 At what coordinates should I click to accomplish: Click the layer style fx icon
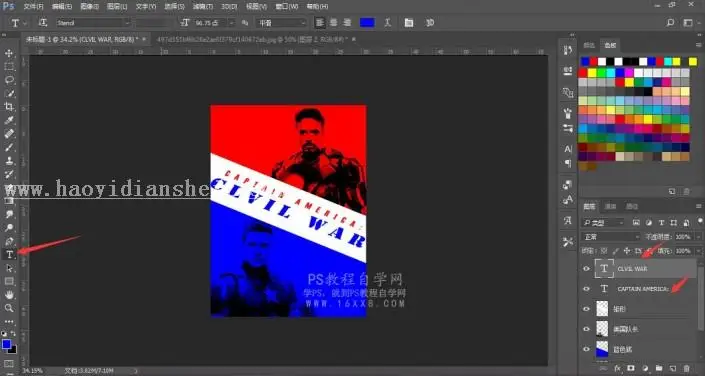pos(617,368)
